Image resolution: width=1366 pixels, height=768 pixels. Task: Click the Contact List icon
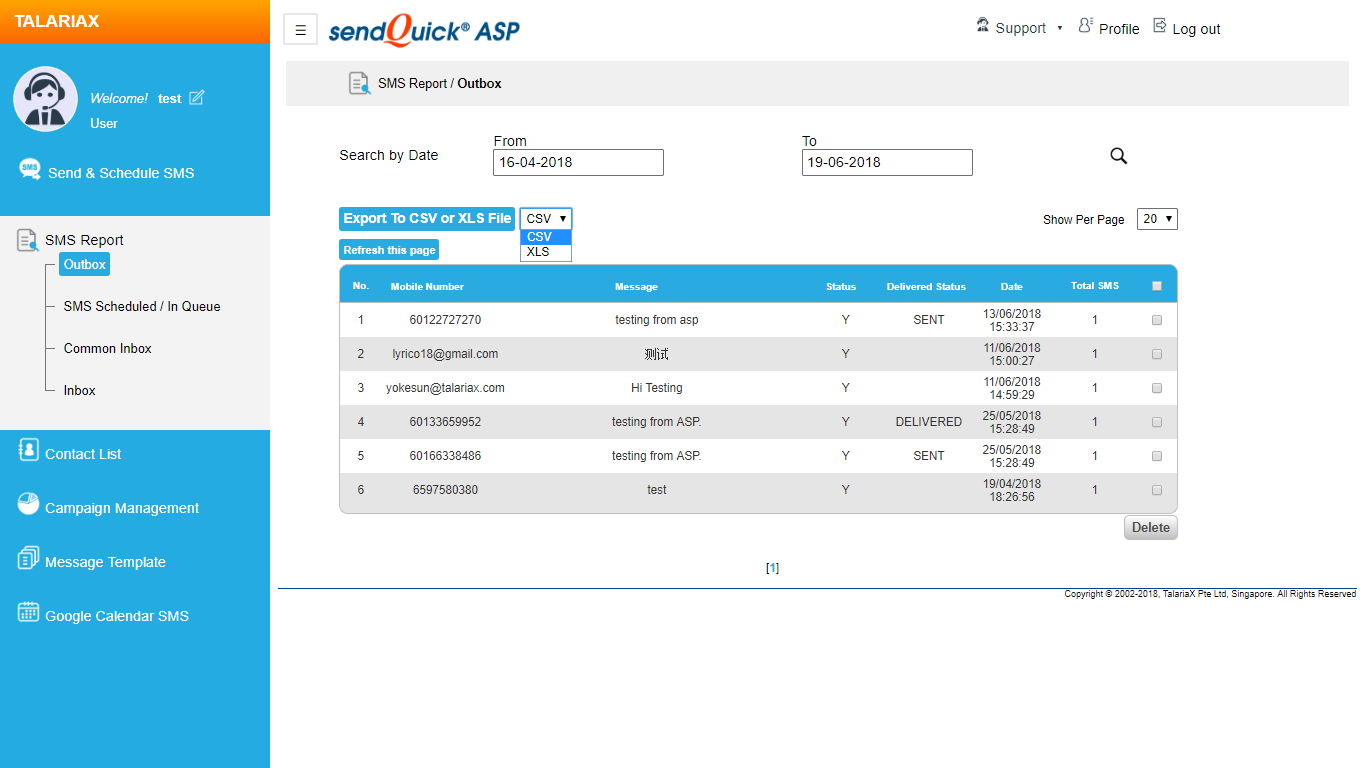[28, 451]
